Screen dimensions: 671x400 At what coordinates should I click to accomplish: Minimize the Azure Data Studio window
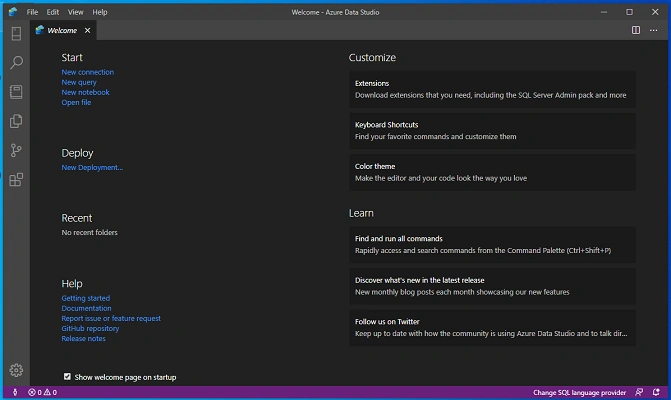pos(604,12)
